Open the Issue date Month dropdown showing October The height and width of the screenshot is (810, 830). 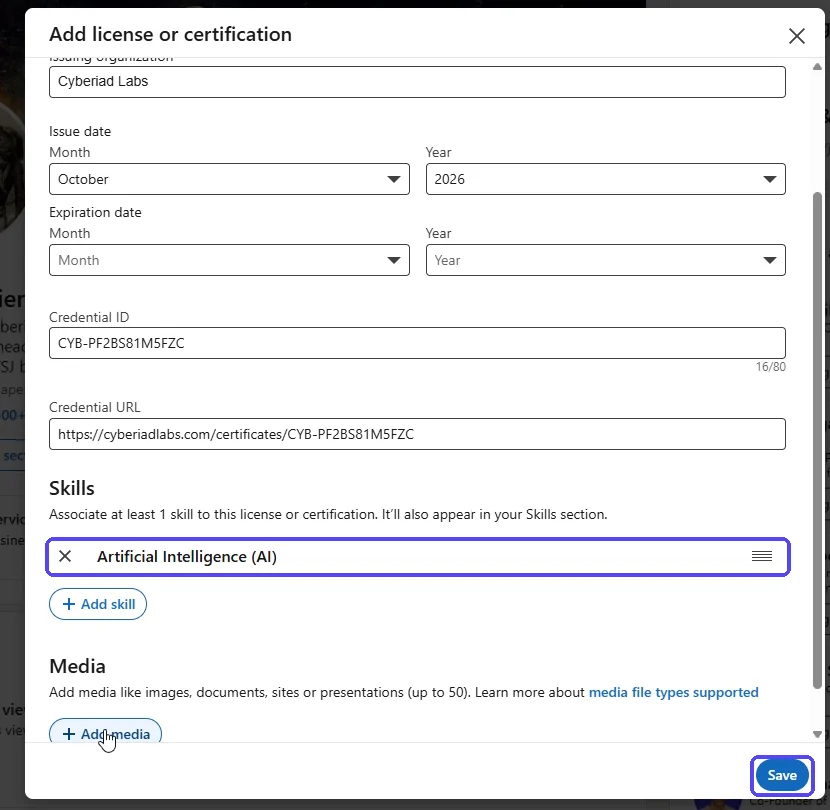tap(229, 179)
